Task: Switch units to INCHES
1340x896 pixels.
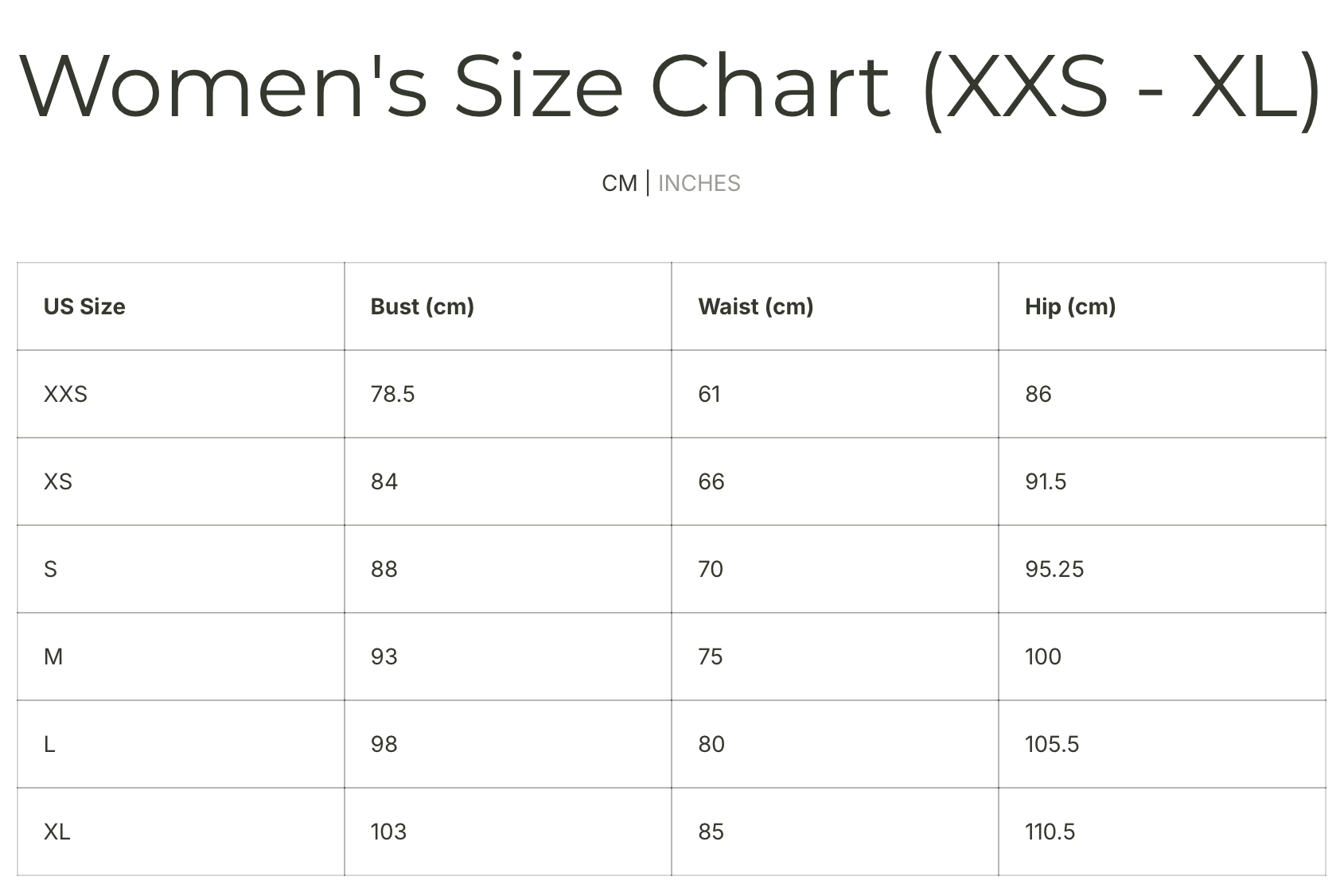Action: click(x=699, y=183)
